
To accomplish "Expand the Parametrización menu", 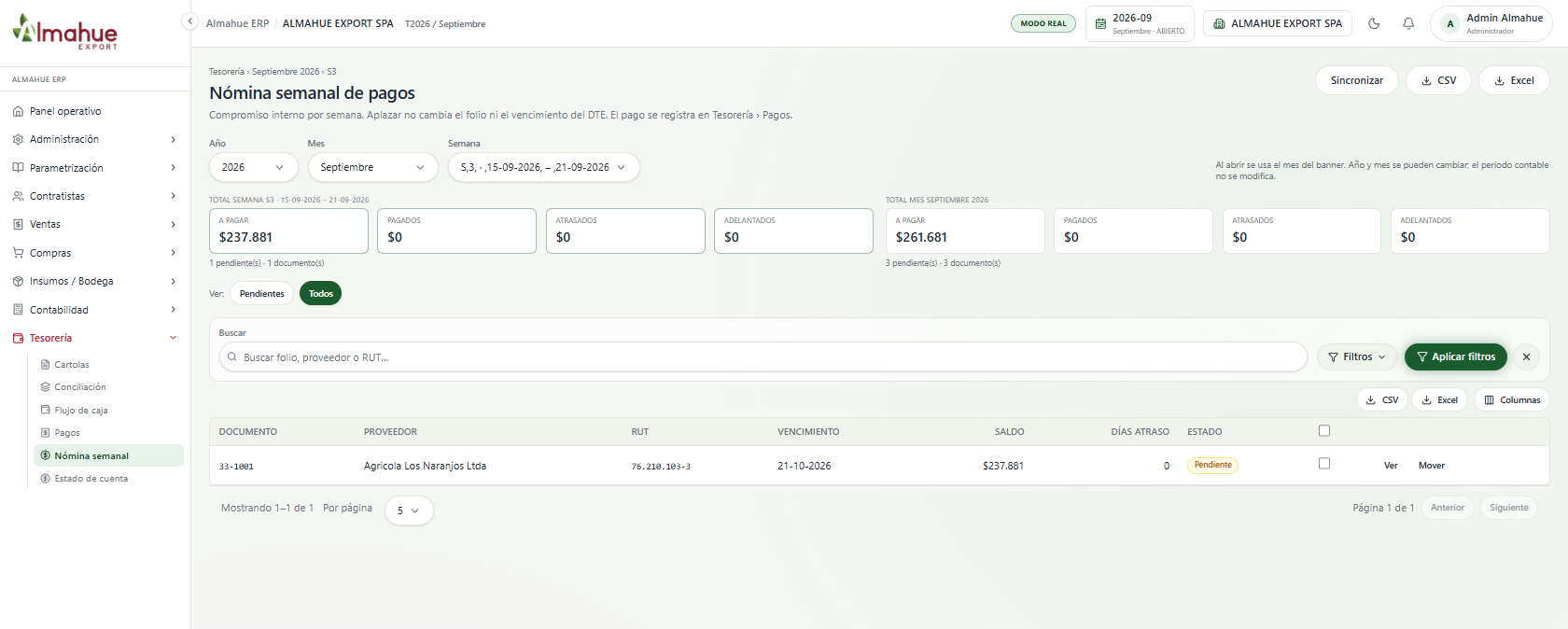I will [x=95, y=168].
